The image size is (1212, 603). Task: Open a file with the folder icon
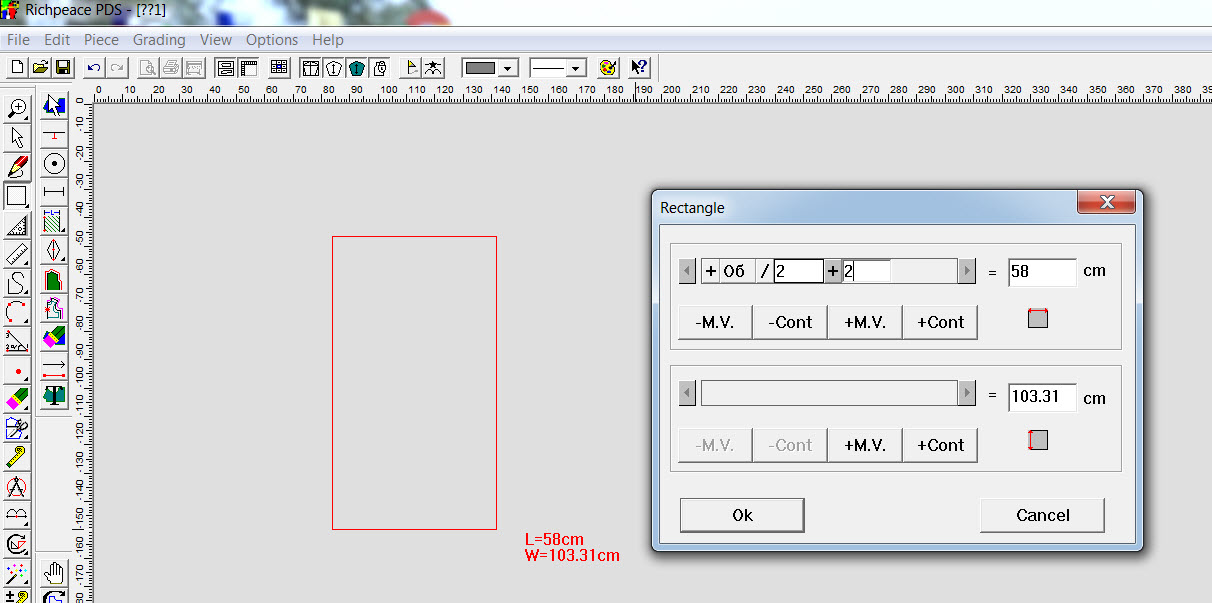pyautogui.click(x=40, y=68)
